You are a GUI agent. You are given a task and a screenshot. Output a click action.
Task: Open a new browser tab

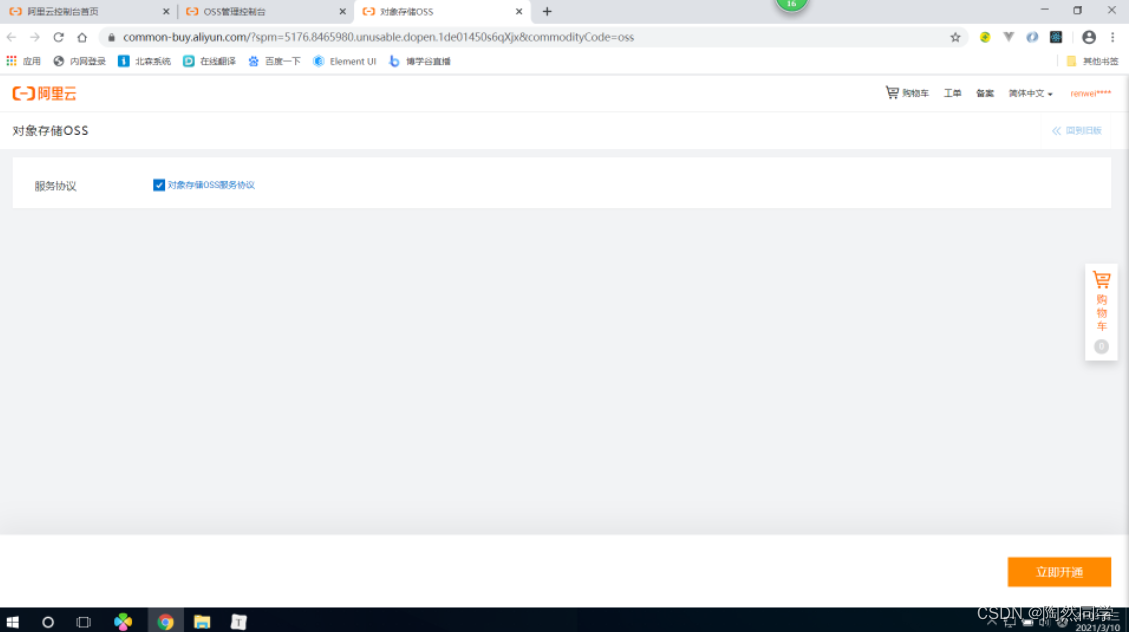[547, 12]
